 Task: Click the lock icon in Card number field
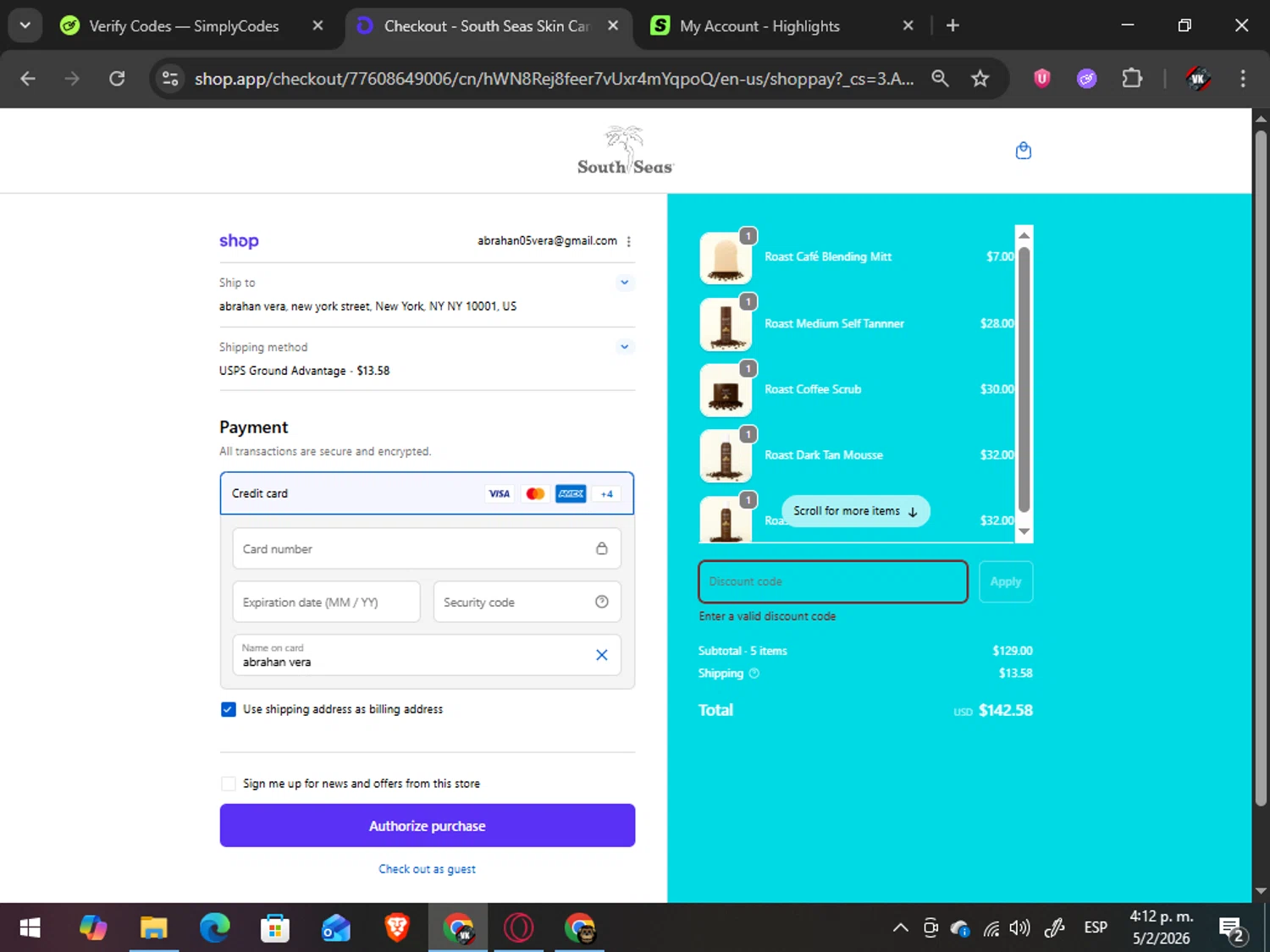(601, 548)
